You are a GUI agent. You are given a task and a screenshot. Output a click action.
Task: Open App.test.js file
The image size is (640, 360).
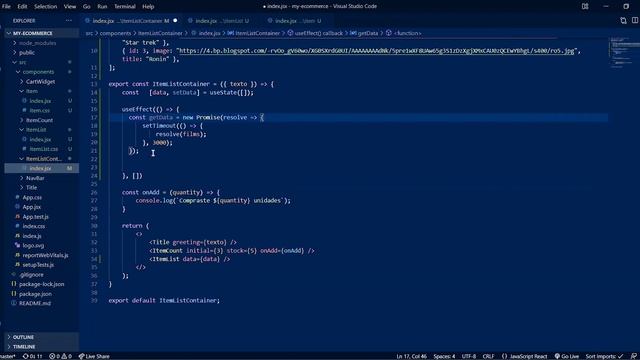(35, 217)
